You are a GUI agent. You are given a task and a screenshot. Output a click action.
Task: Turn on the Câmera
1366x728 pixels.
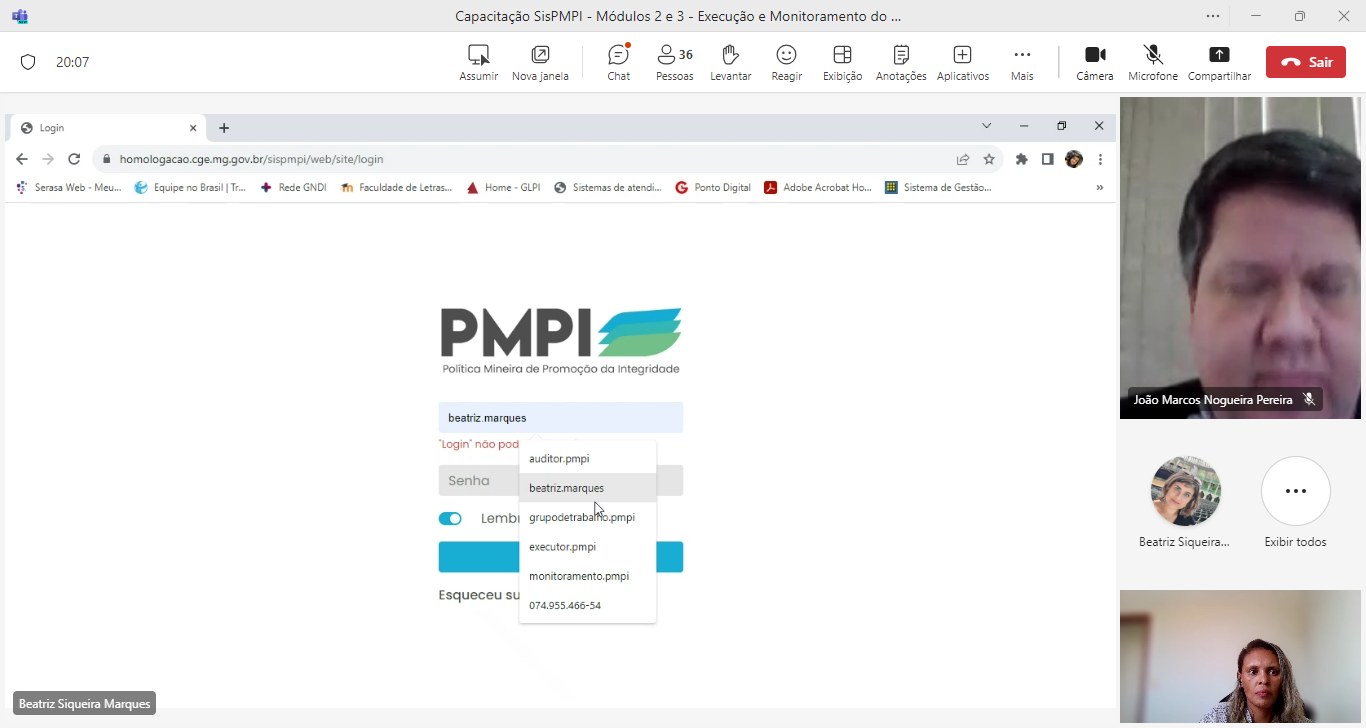[1095, 62]
